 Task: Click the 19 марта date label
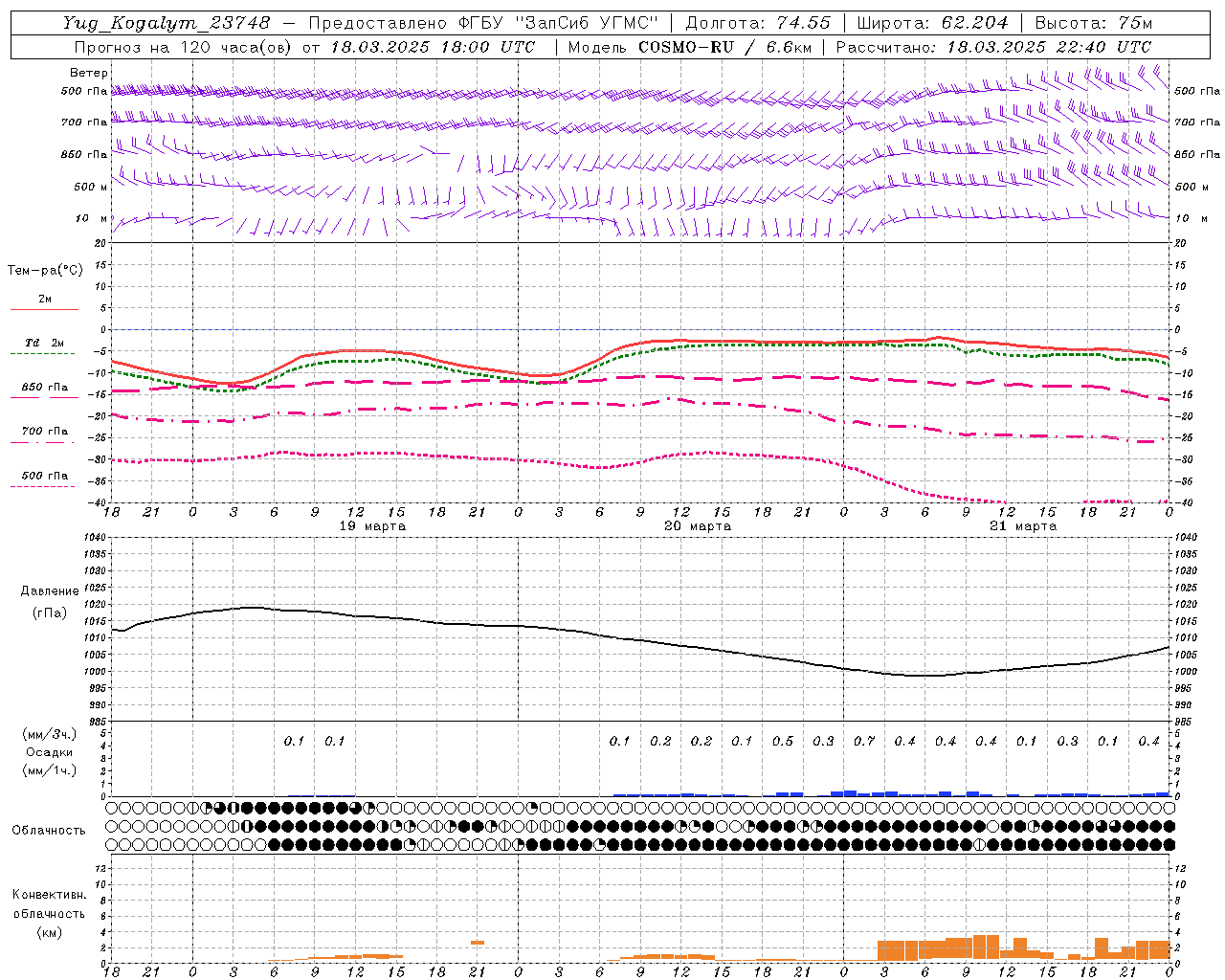(373, 526)
